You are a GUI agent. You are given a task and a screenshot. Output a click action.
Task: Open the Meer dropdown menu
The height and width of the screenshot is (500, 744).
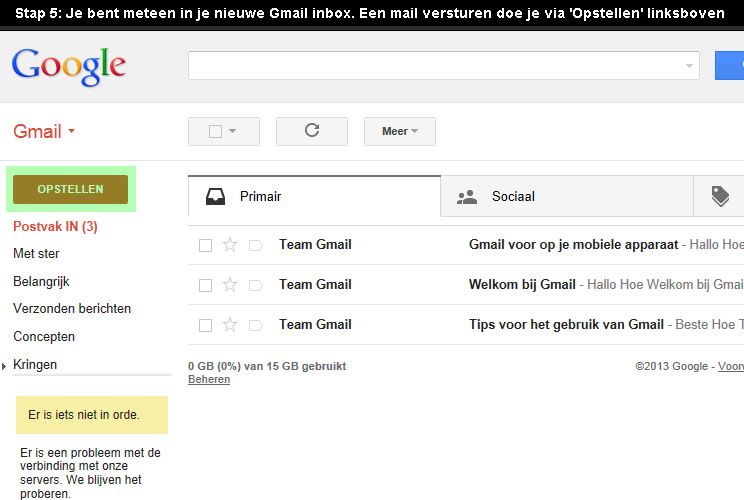pos(400,131)
